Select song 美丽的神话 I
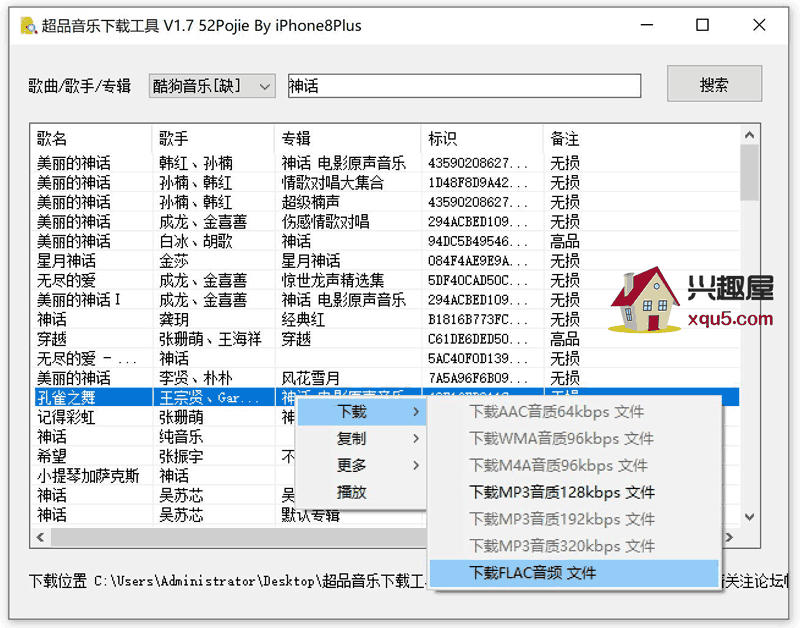The width and height of the screenshot is (800, 628). pos(385,299)
